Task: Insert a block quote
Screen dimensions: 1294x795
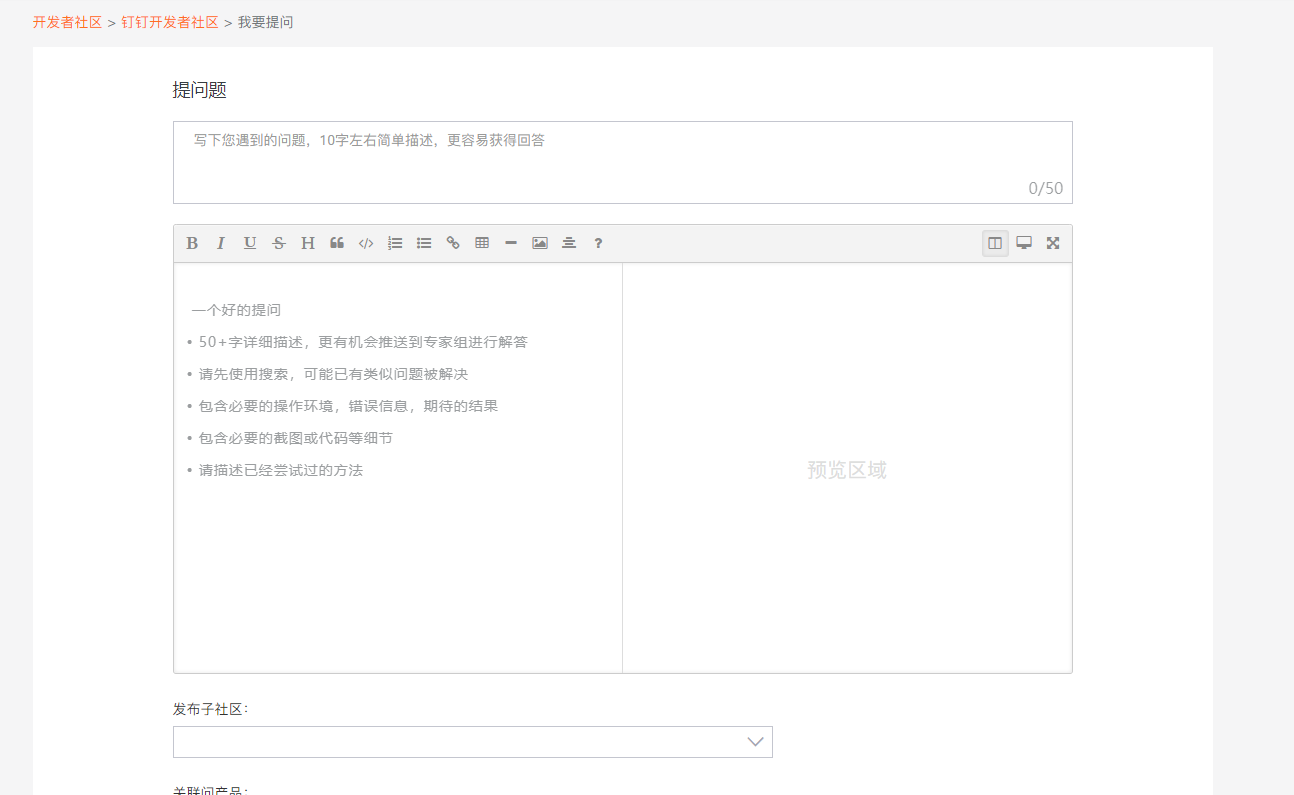Action: tap(337, 243)
